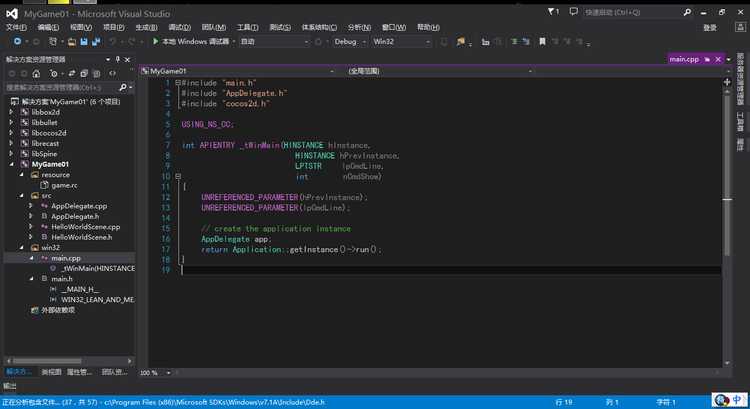Viewport: 750px width, 409px height.
Task: Click the Solution Explorer search magnifier icon
Action: (123, 88)
